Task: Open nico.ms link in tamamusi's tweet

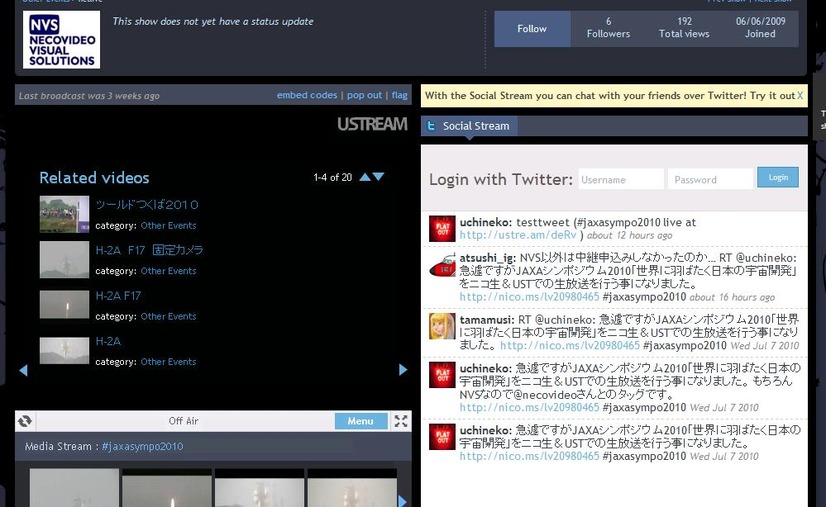Action: coord(570,345)
